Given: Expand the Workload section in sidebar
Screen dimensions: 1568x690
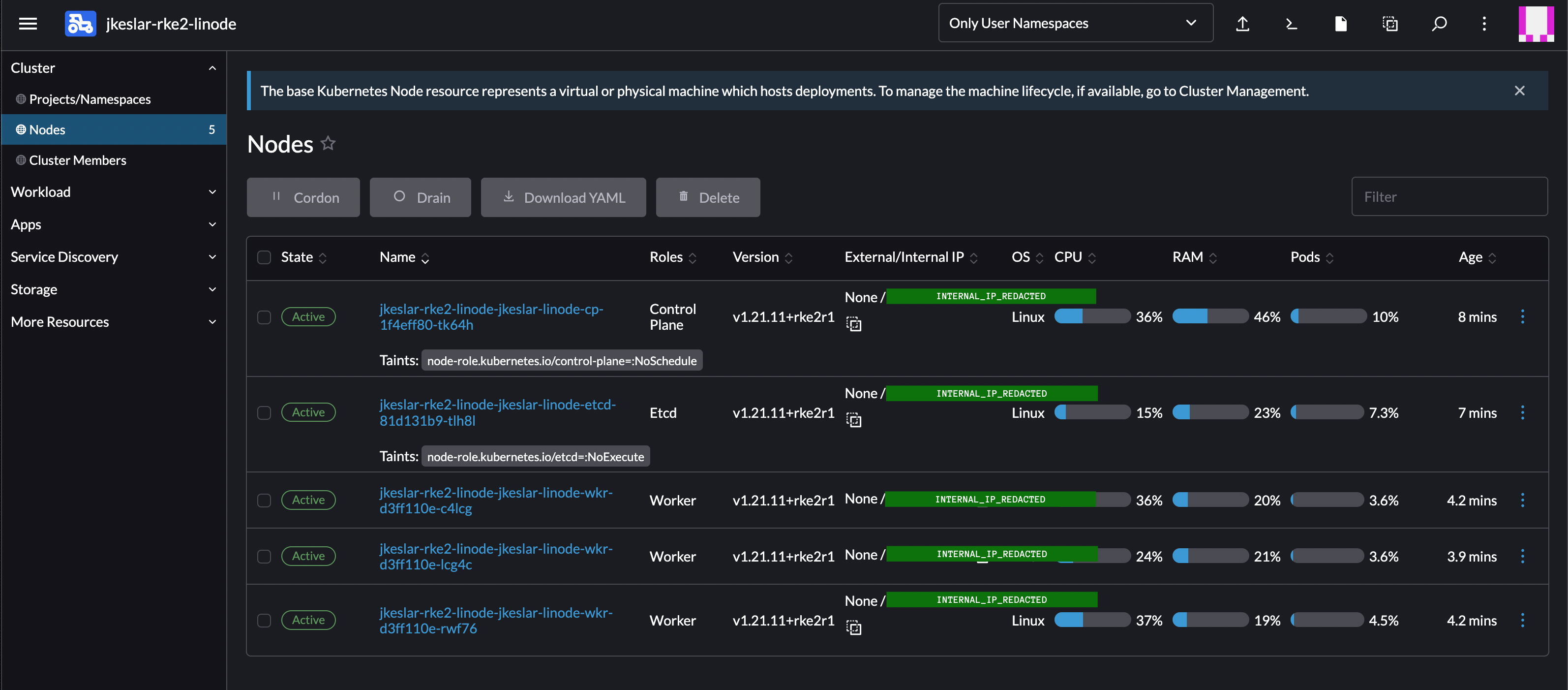Looking at the screenshot, I should point(113,192).
